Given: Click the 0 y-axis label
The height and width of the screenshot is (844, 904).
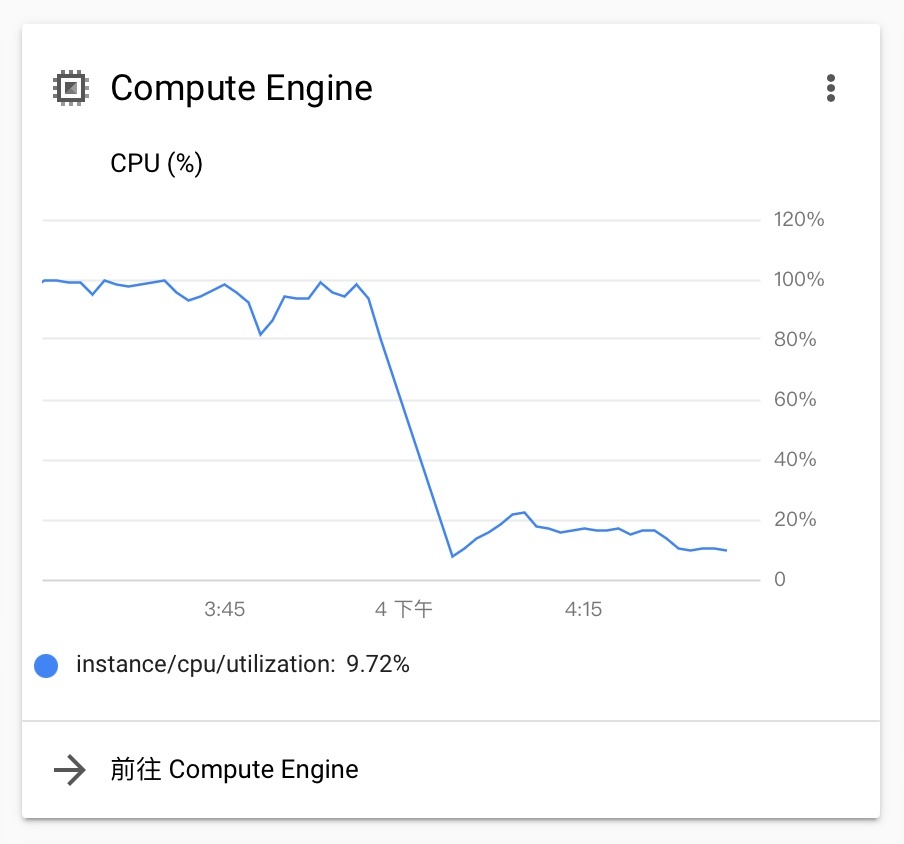Looking at the screenshot, I should point(779,579).
